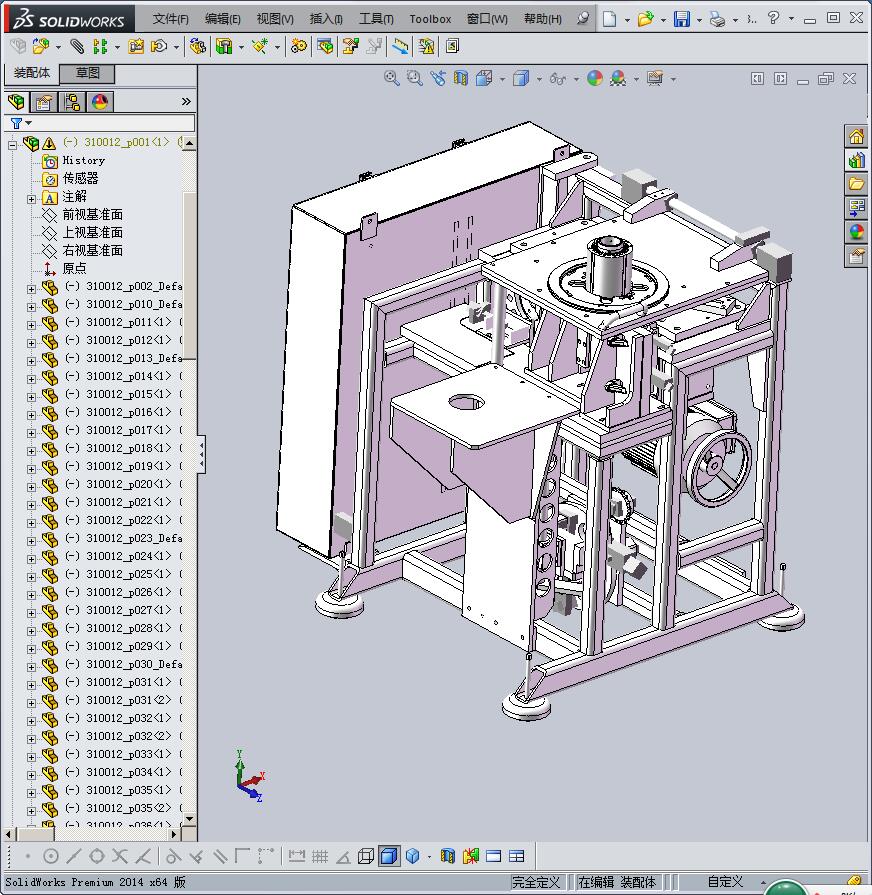Screen dimensions: 872x895
Task: Open the ConfigurationManager tab icon
Action: [72, 102]
